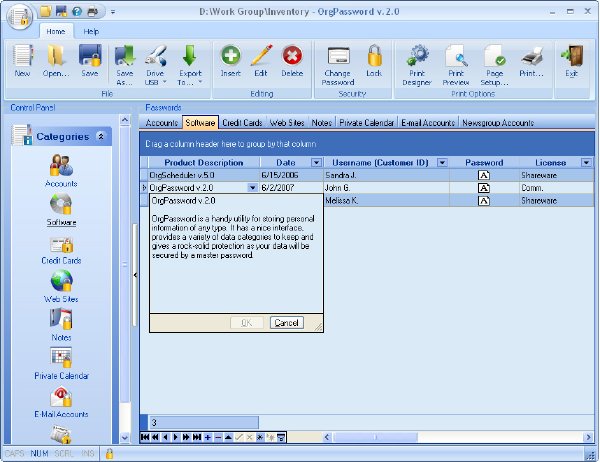Image resolution: width=600 pixels, height=462 pixels.
Task: Click the Print printer icon
Action: (x=532, y=60)
